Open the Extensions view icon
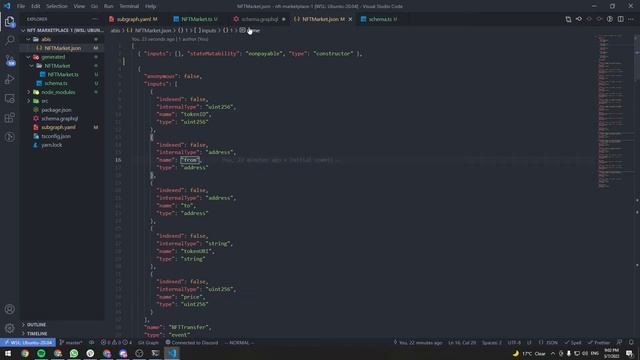The height and width of the screenshot is (360, 640). (9, 118)
